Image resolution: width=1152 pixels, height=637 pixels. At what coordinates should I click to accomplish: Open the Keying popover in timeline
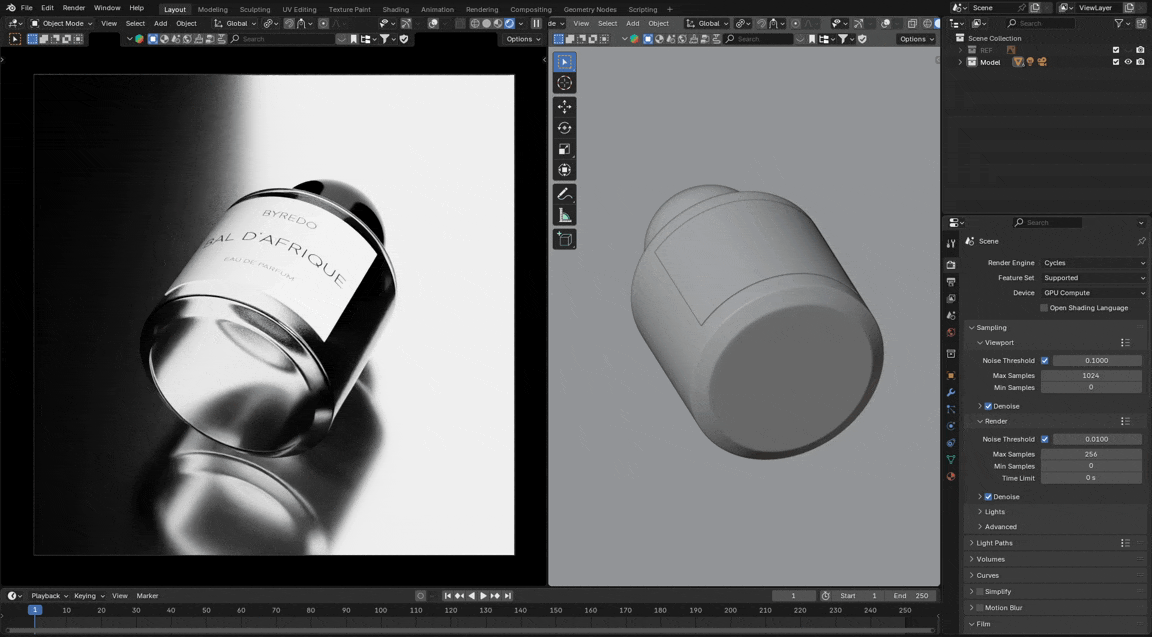[x=88, y=596]
